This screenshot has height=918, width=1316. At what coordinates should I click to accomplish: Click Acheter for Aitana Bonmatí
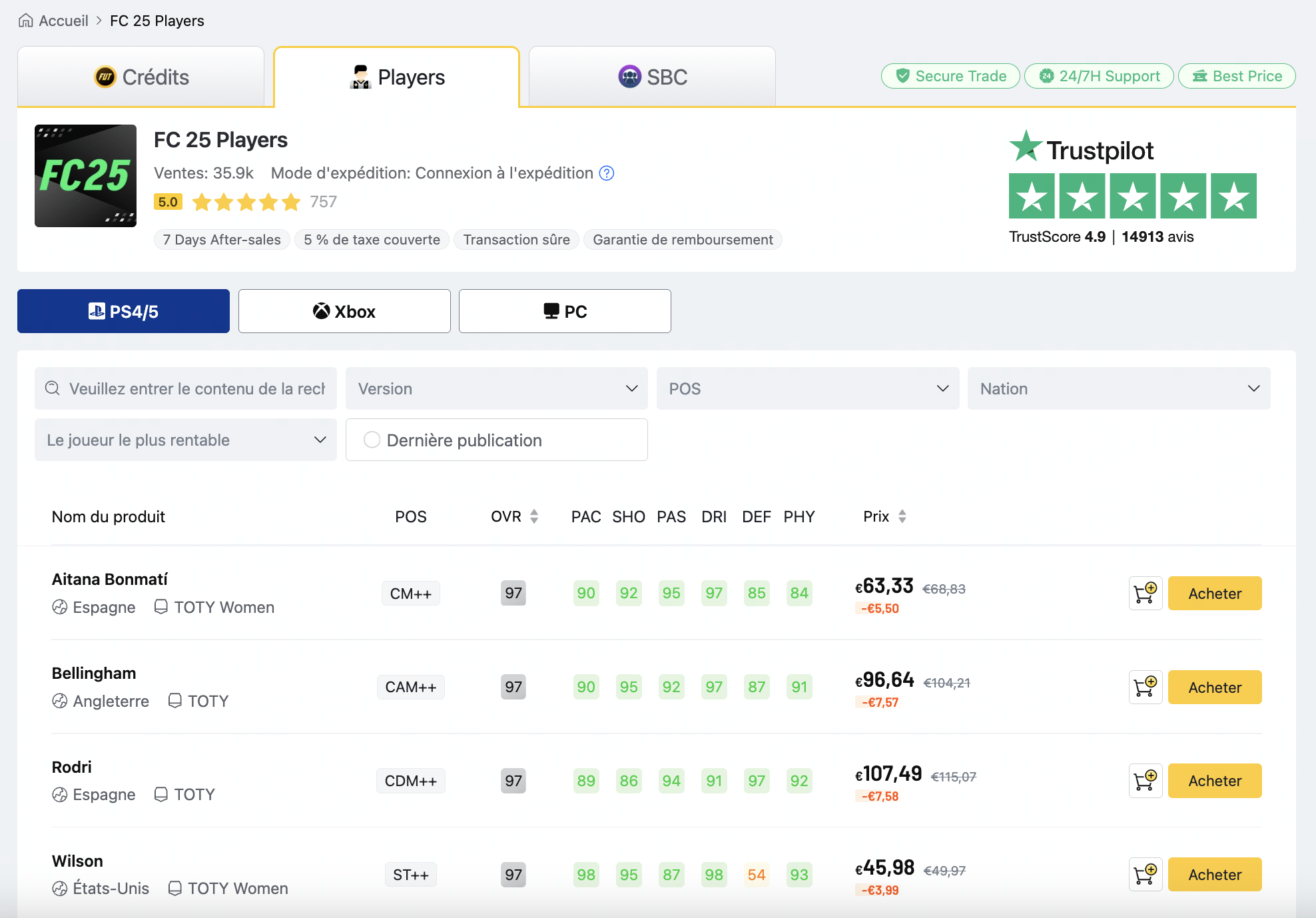click(1215, 593)
